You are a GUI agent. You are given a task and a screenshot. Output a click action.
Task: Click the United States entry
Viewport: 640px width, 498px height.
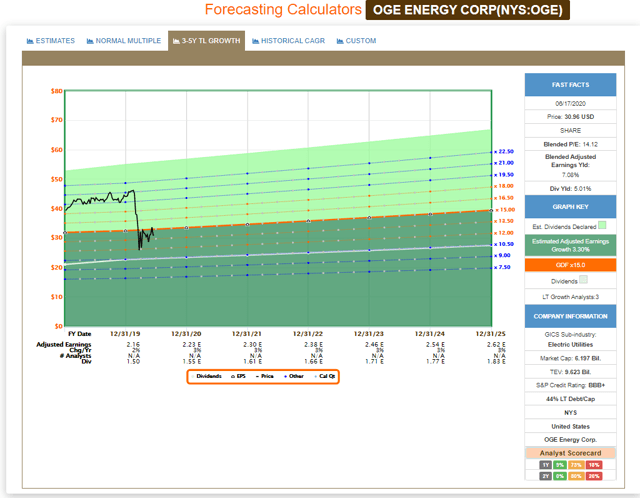570,427
